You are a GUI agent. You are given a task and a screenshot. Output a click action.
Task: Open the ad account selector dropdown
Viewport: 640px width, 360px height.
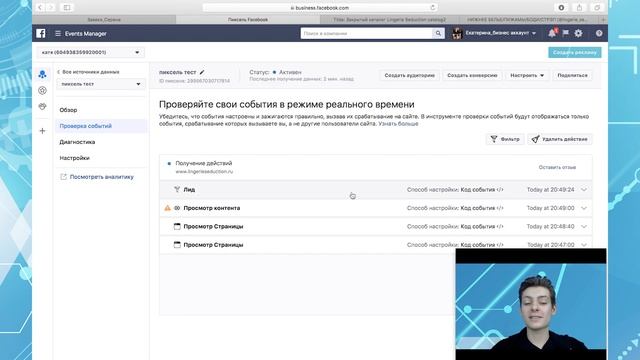pos(91,52)
